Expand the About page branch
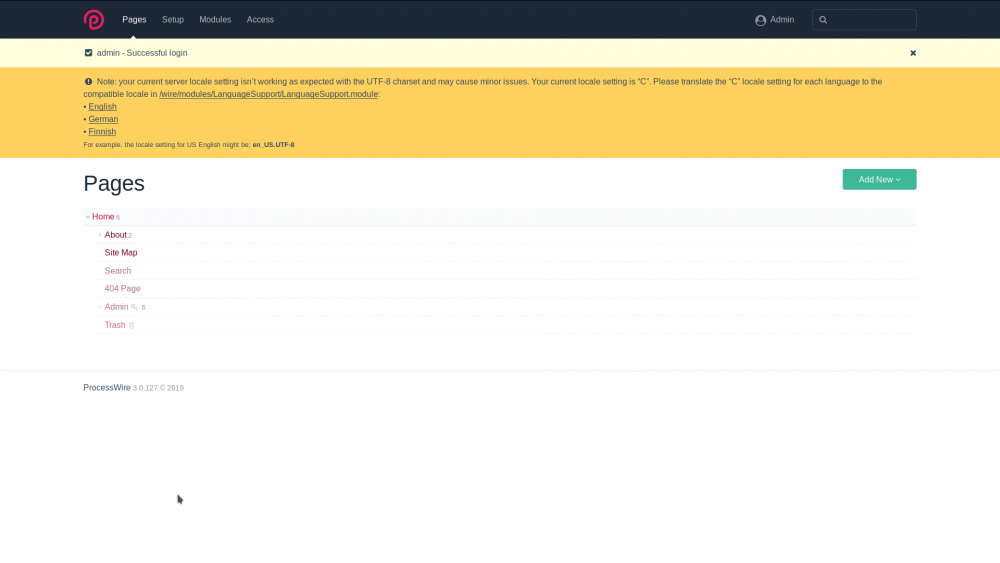 (100, 235)
